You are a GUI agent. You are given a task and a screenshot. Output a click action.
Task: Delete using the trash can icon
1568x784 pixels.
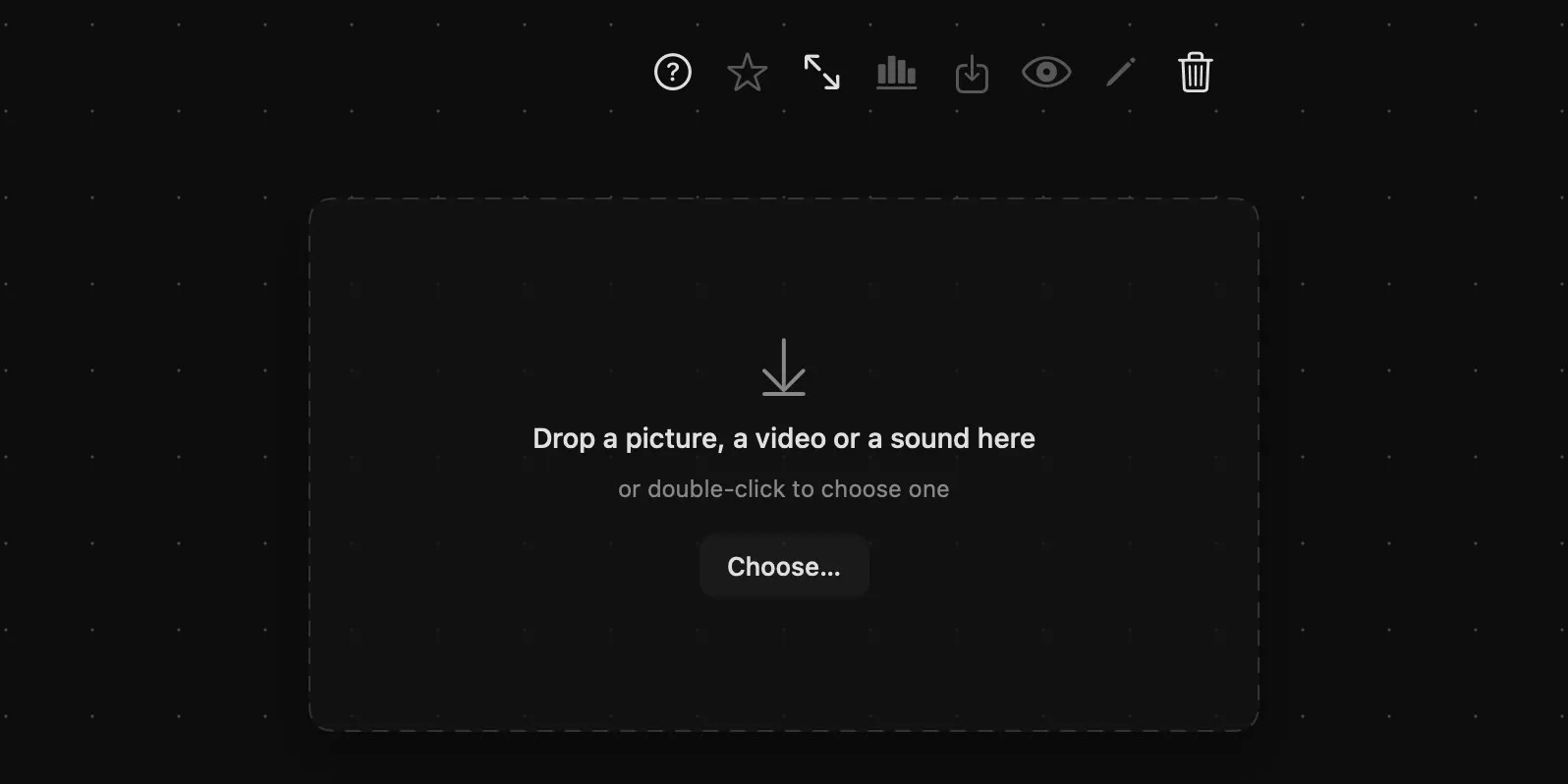click(1196, 73)
